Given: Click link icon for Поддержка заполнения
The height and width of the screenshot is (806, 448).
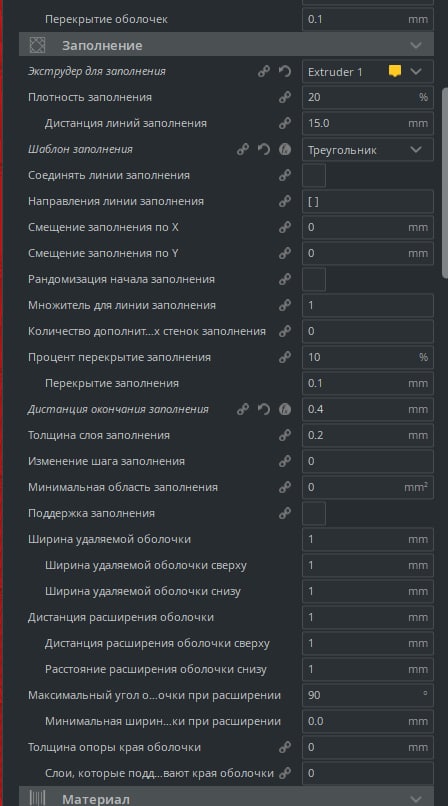Looking at the screenshot, I should [285, 513].
